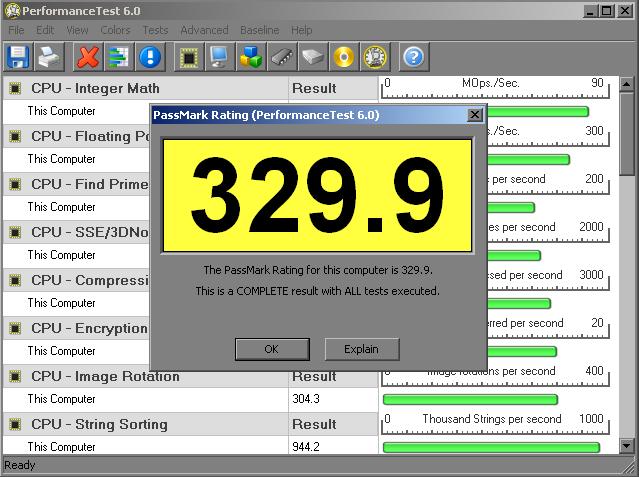The width and height of the screenshot is (639, 477).
Task: Click This Computer under String Sorting
Action: (62, 447)
